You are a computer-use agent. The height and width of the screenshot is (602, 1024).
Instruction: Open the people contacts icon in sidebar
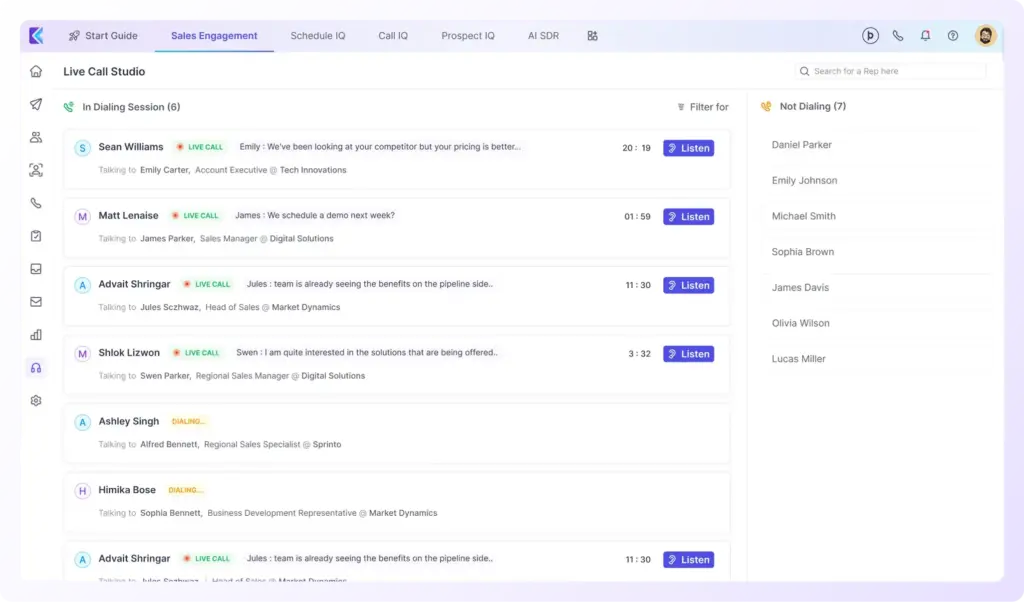pyautogui.click(x=36, y=137)
